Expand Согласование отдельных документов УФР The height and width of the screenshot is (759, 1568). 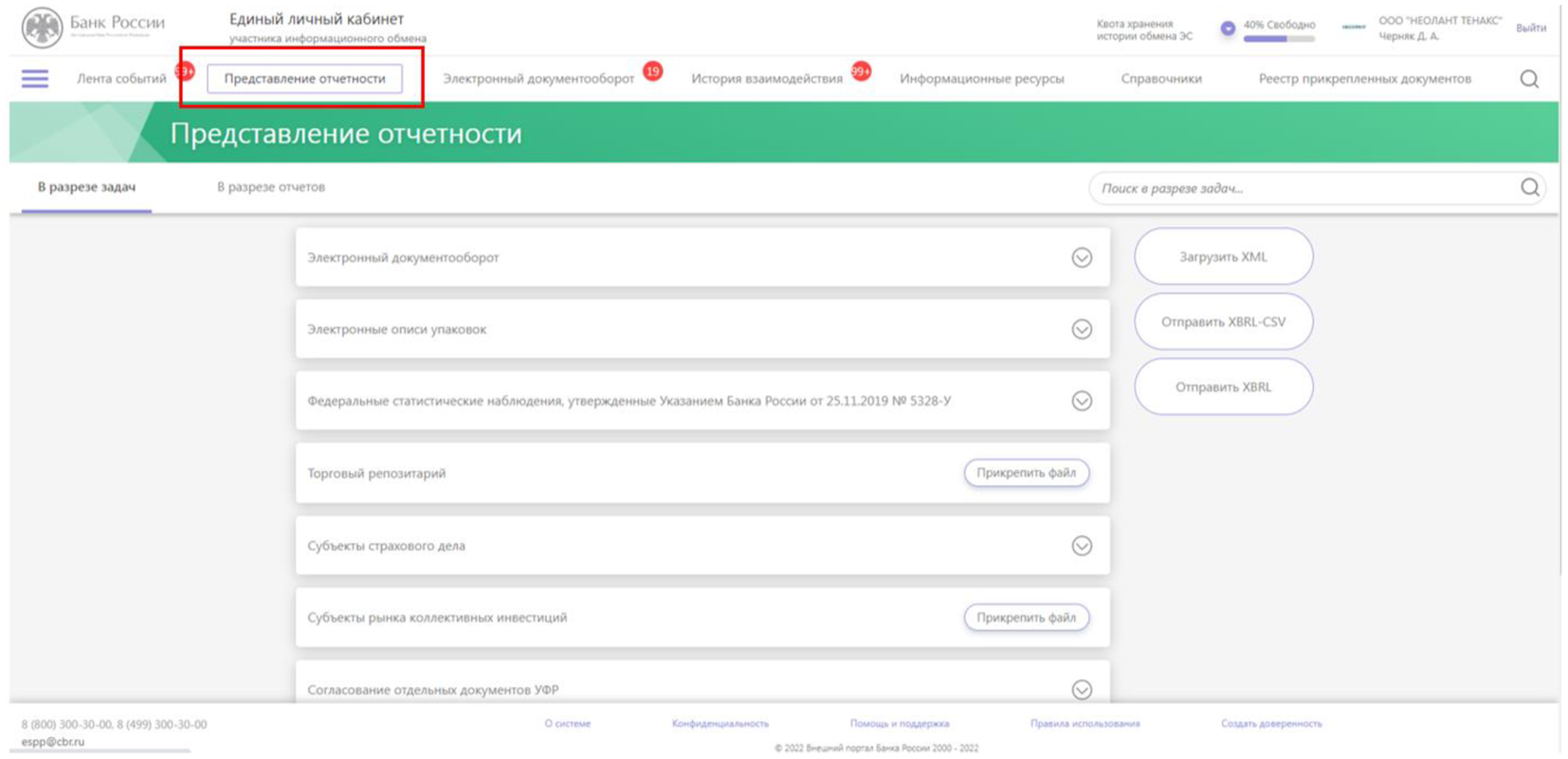(1082, 690)
